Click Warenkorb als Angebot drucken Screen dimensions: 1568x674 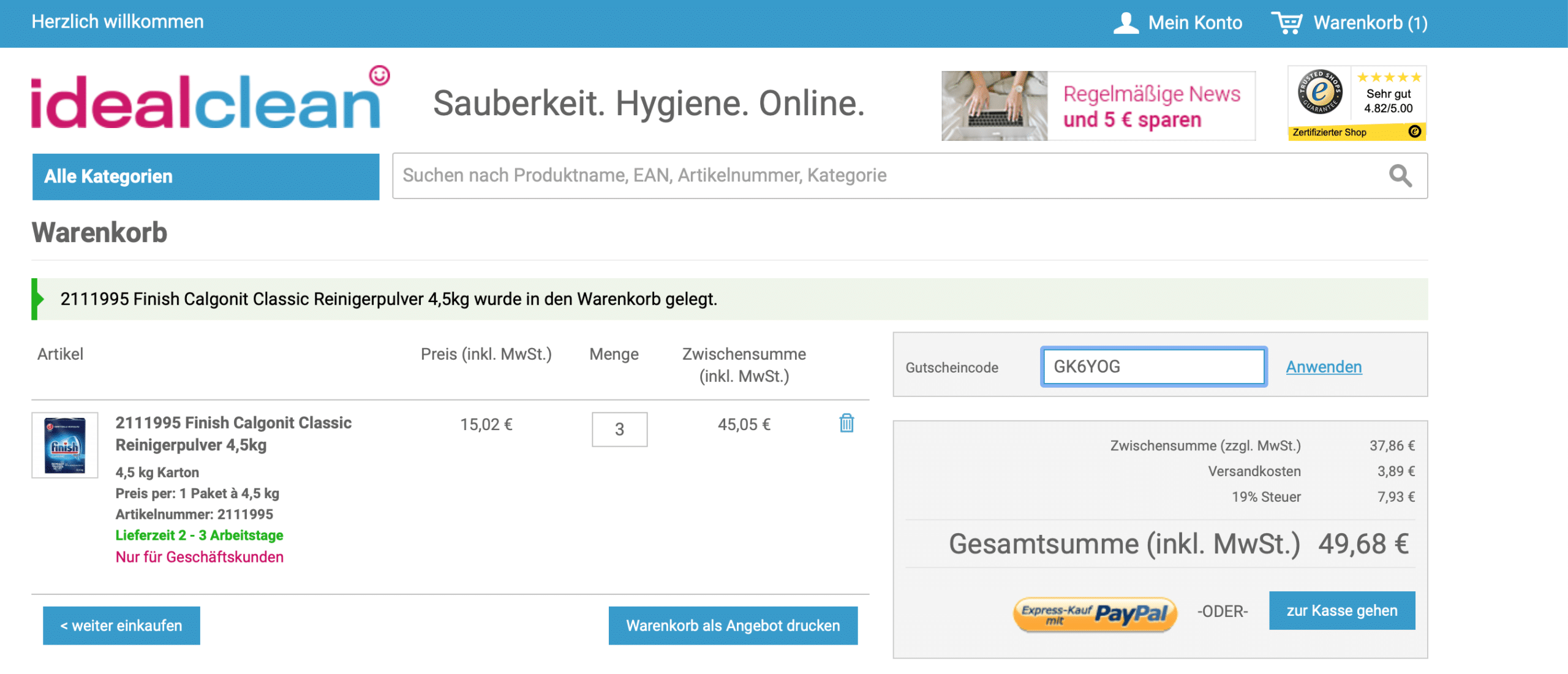(733, 626)
